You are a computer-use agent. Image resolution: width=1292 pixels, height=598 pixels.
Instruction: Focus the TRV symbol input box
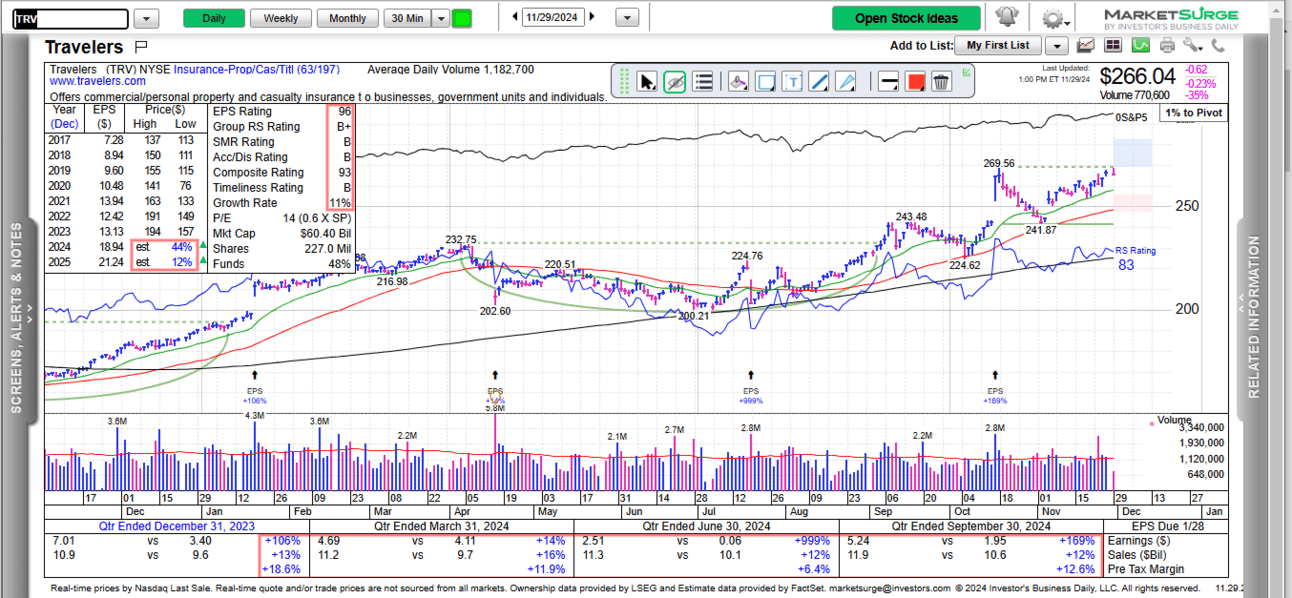(x=71, y=18)
